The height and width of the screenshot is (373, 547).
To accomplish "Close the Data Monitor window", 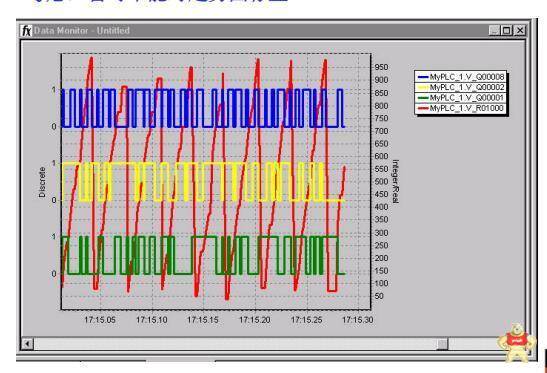I will (520, 31).
